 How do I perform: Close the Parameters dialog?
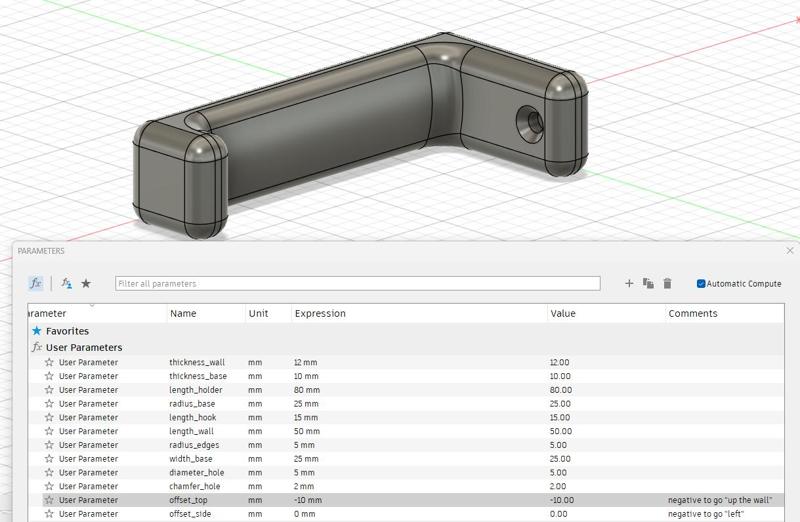(x=790, y=251)
